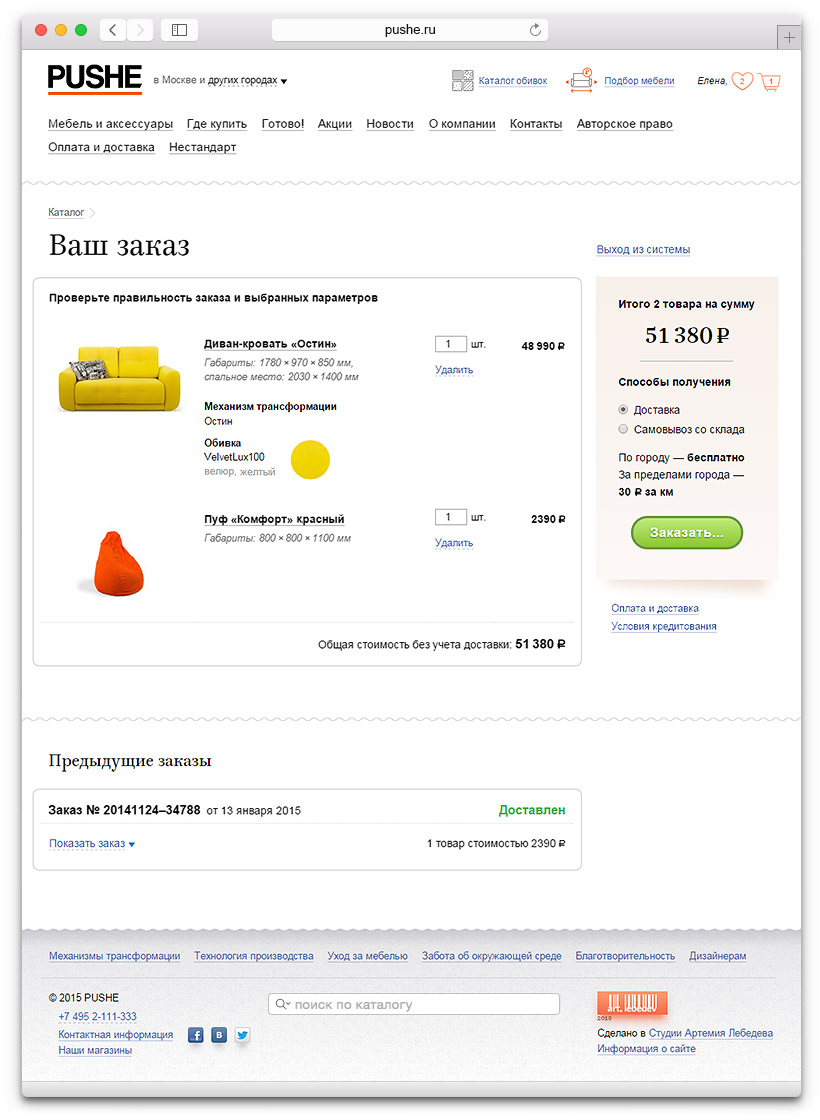Select the Доставка radio option
This screenshot has height=1120, width=820.
(x=624, y=410)
